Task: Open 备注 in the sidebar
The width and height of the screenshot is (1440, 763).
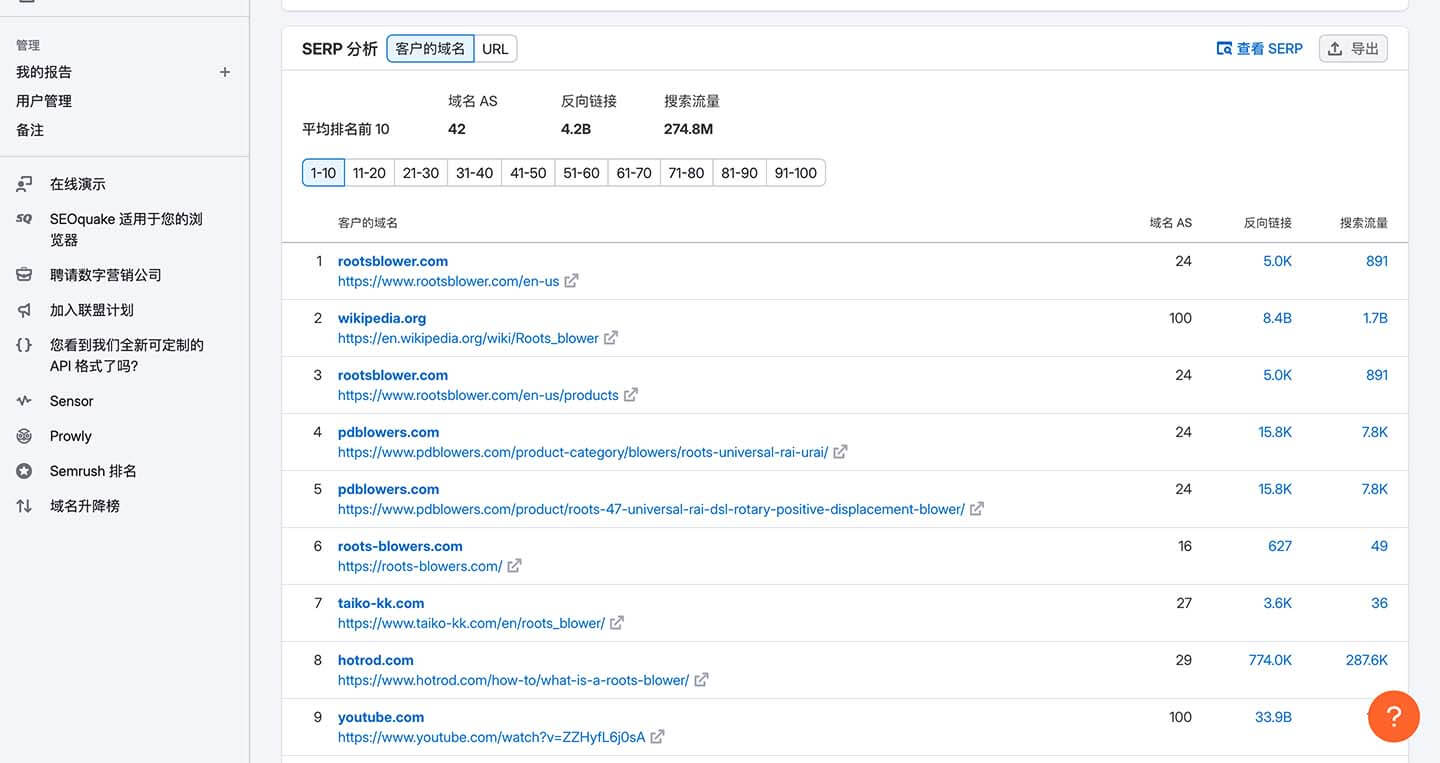Action: (30, 130)
